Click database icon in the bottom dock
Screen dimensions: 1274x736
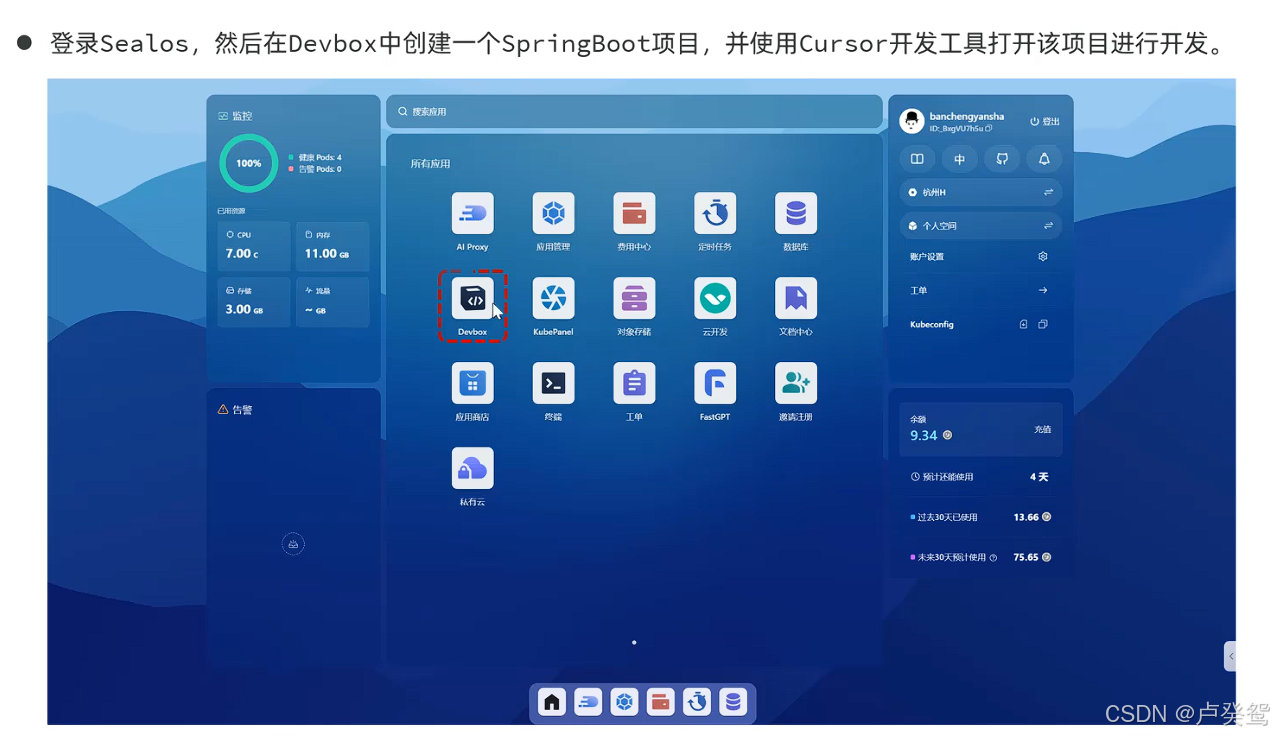(x=733, y=702)
